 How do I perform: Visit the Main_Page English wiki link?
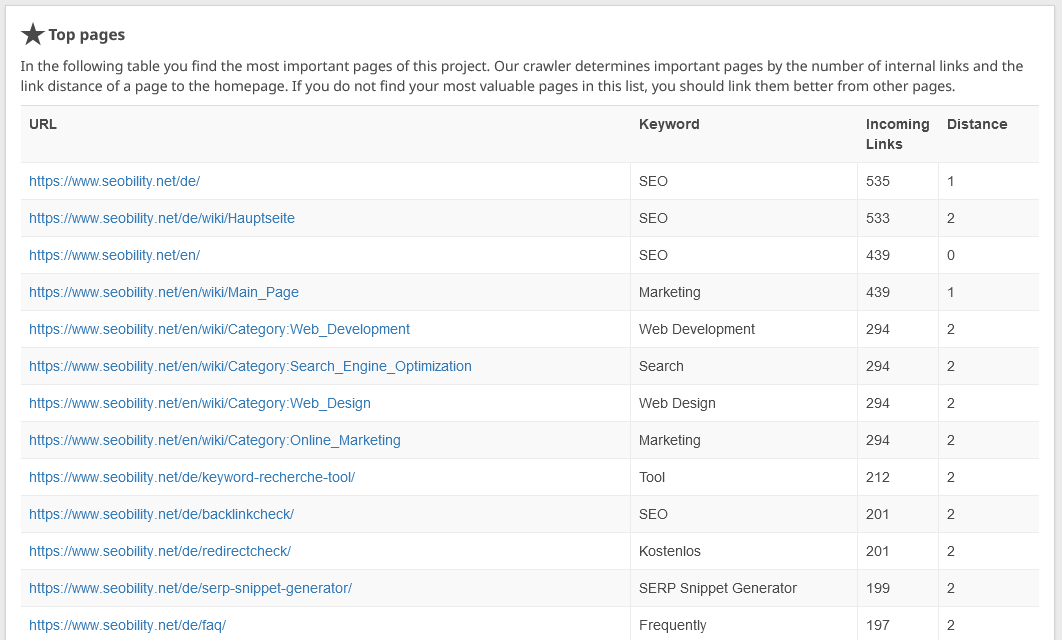[163, 292]
